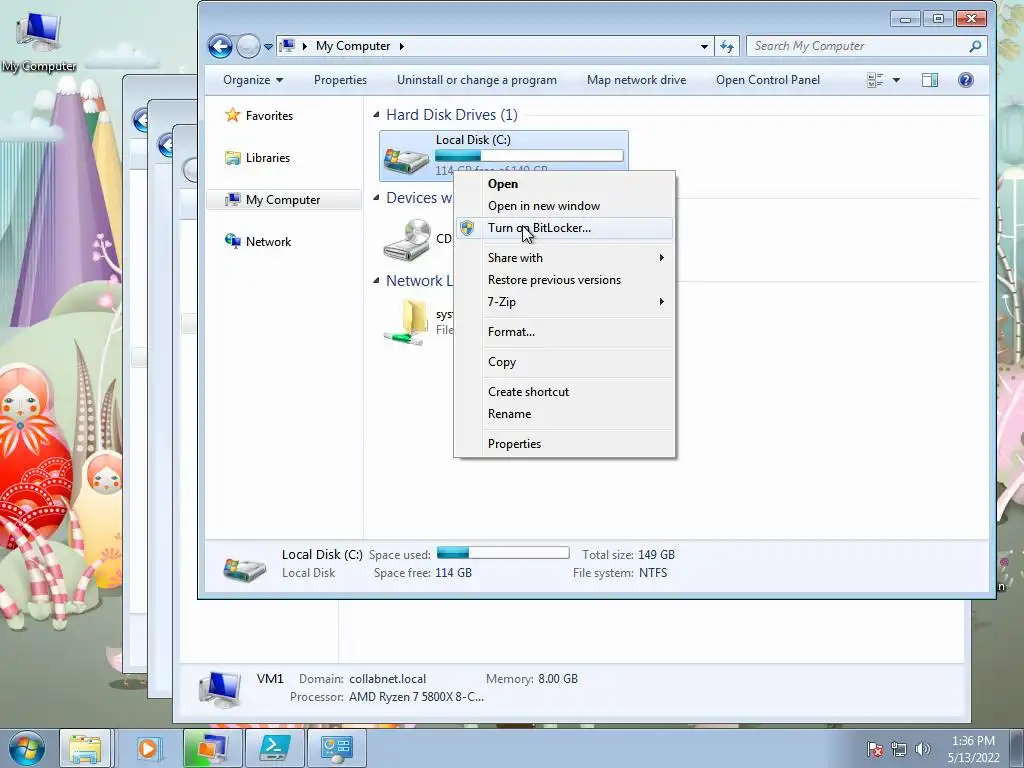The height and width of the screenshot is (768, 1024).
Task: Click the drive icon in details pane
Action: 244,568
